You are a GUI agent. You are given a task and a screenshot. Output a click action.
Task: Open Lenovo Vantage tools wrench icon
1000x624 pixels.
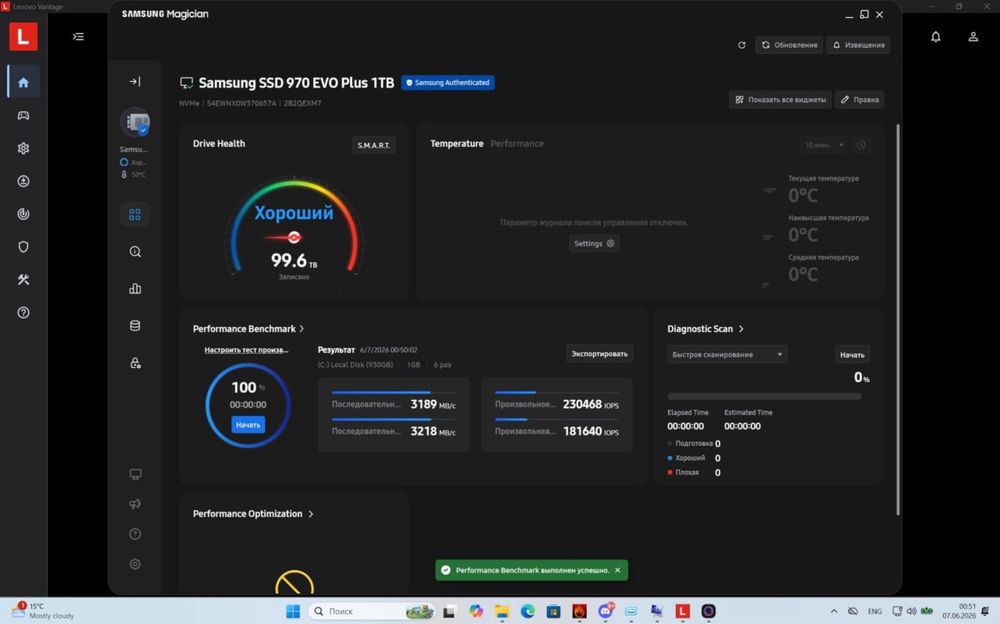24,279
